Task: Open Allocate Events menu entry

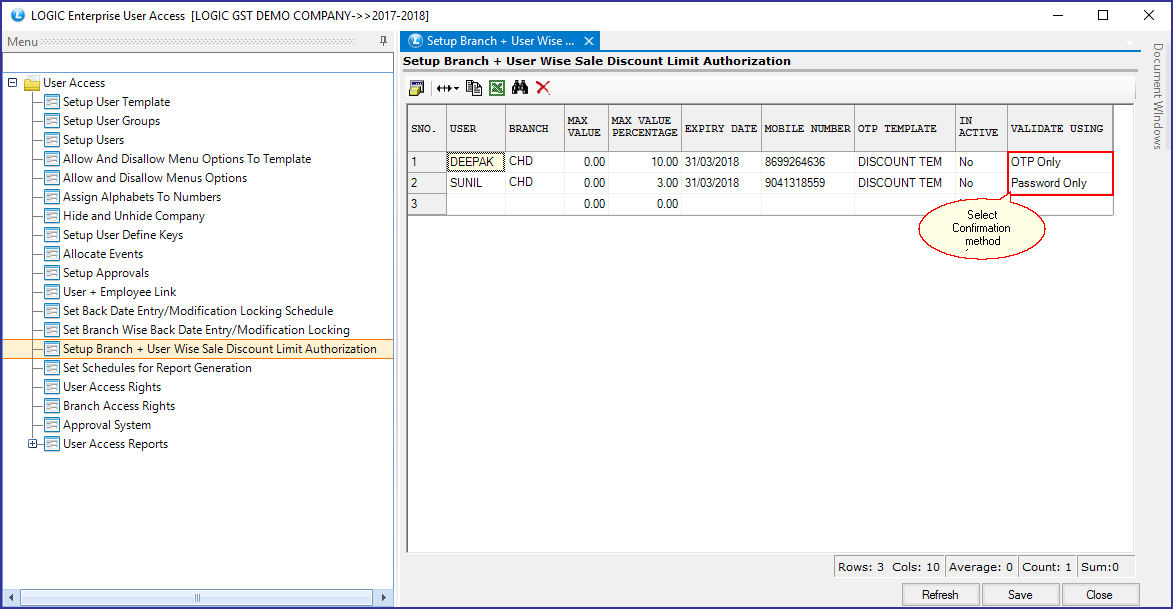Action: (x=102, y=254)
